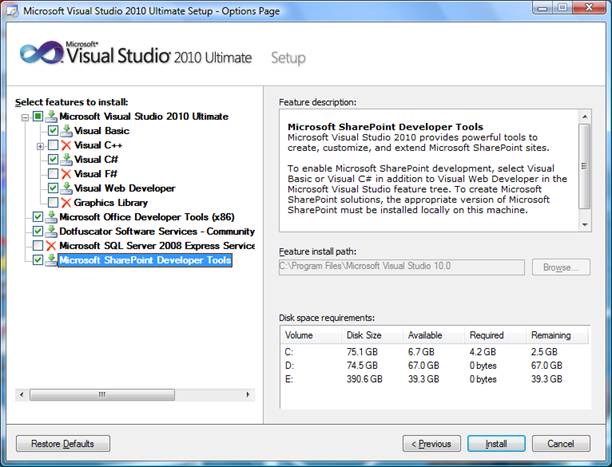Select the Visual Web Developer feature label

point(125,188)
